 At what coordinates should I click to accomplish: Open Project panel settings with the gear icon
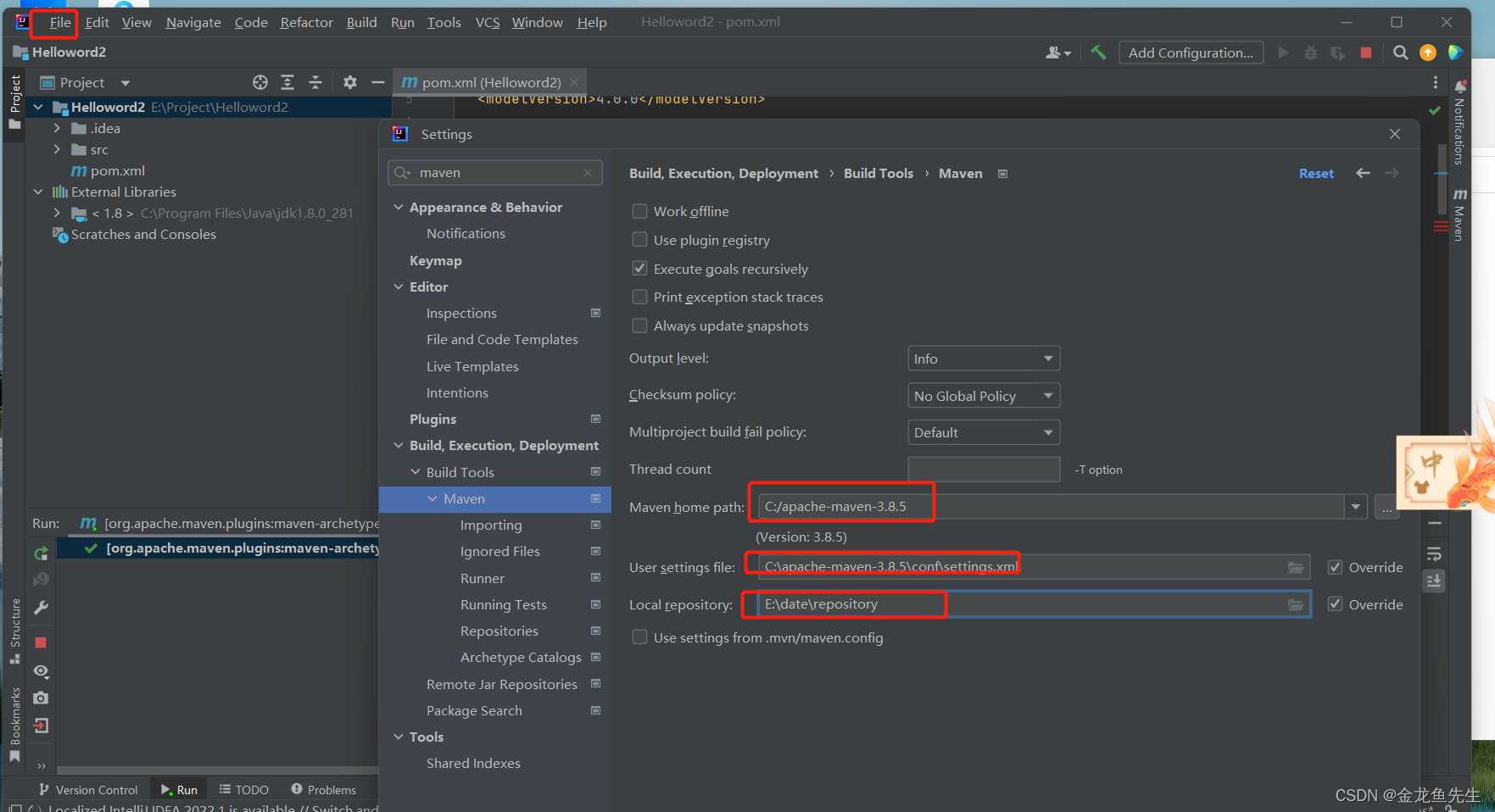click(349, 82)
